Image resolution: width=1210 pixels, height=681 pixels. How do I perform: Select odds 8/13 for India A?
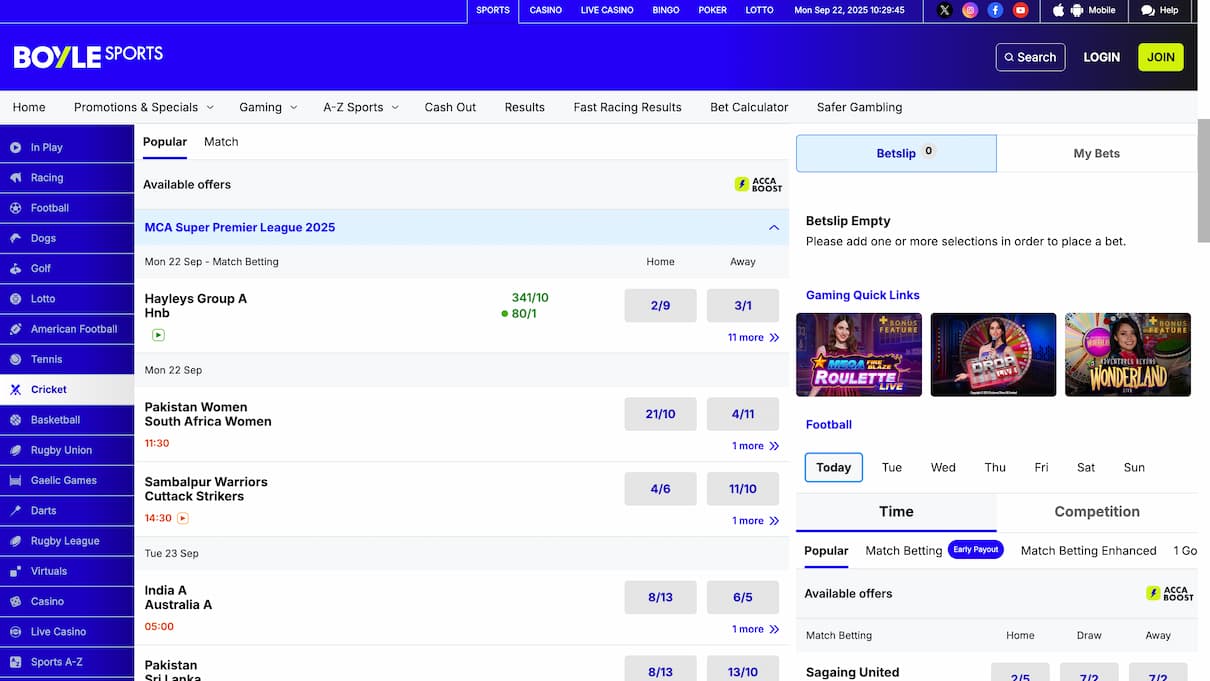click(660, 597)
